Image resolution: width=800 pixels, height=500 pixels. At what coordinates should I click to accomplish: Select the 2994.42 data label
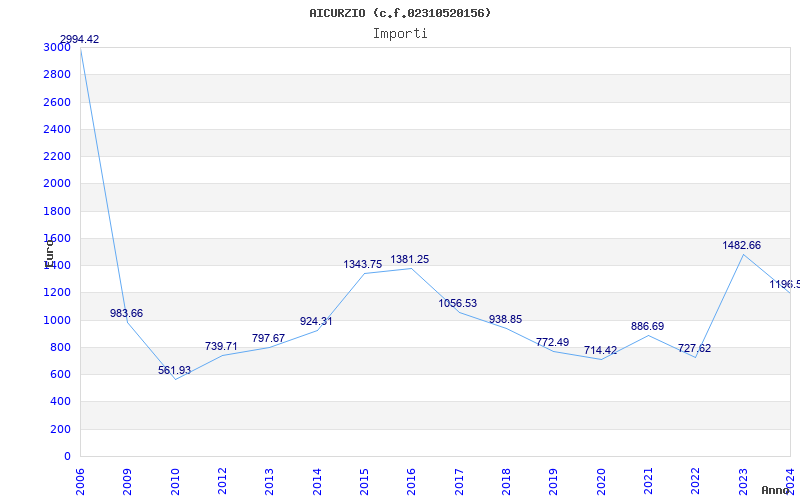click(80, 39)
